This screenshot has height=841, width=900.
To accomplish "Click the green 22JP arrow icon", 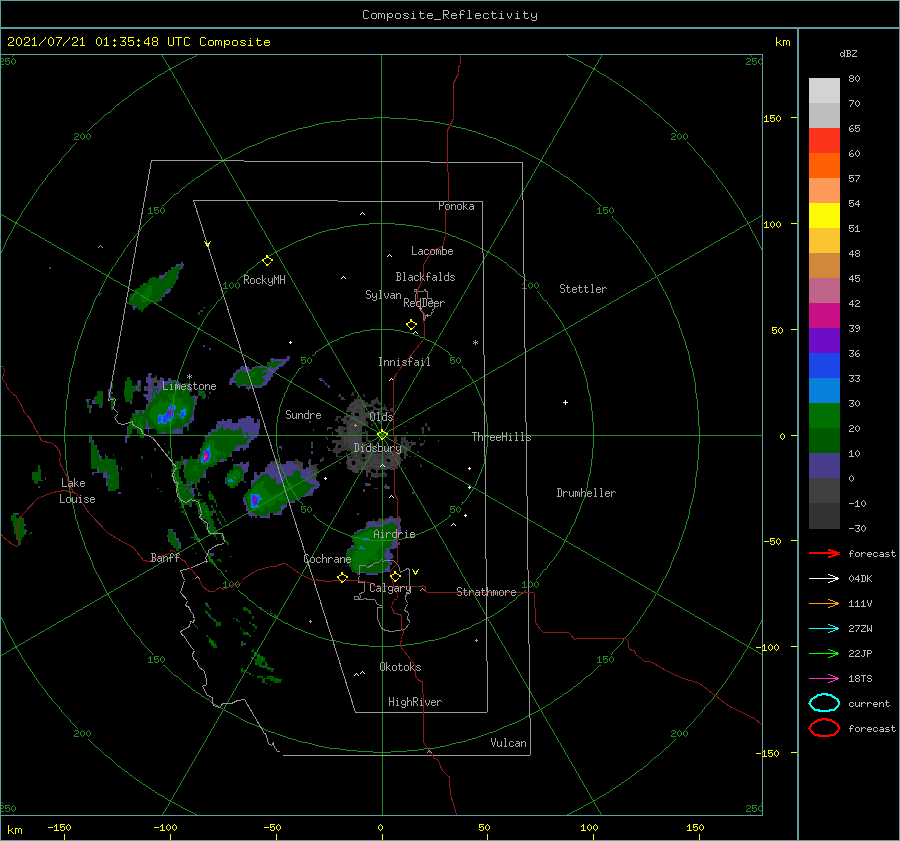I will [824, 653].
